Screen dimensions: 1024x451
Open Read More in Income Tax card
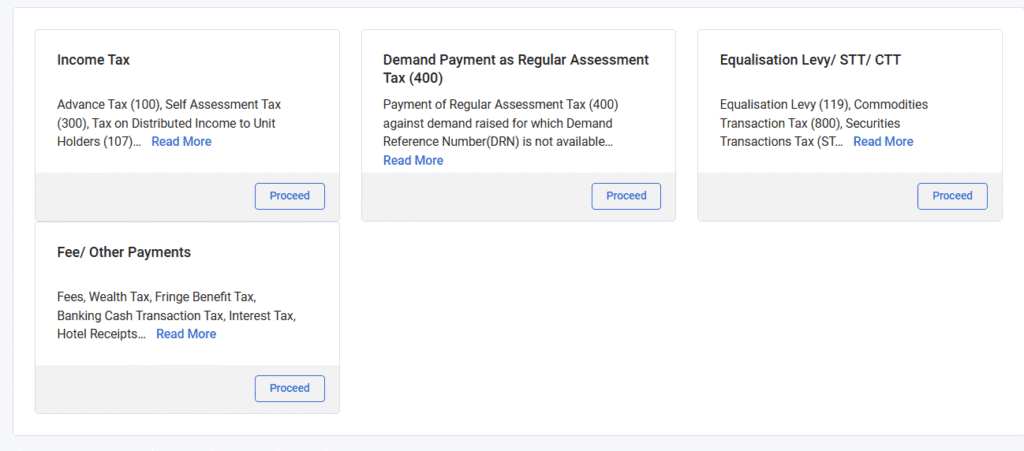pos(182,142)
